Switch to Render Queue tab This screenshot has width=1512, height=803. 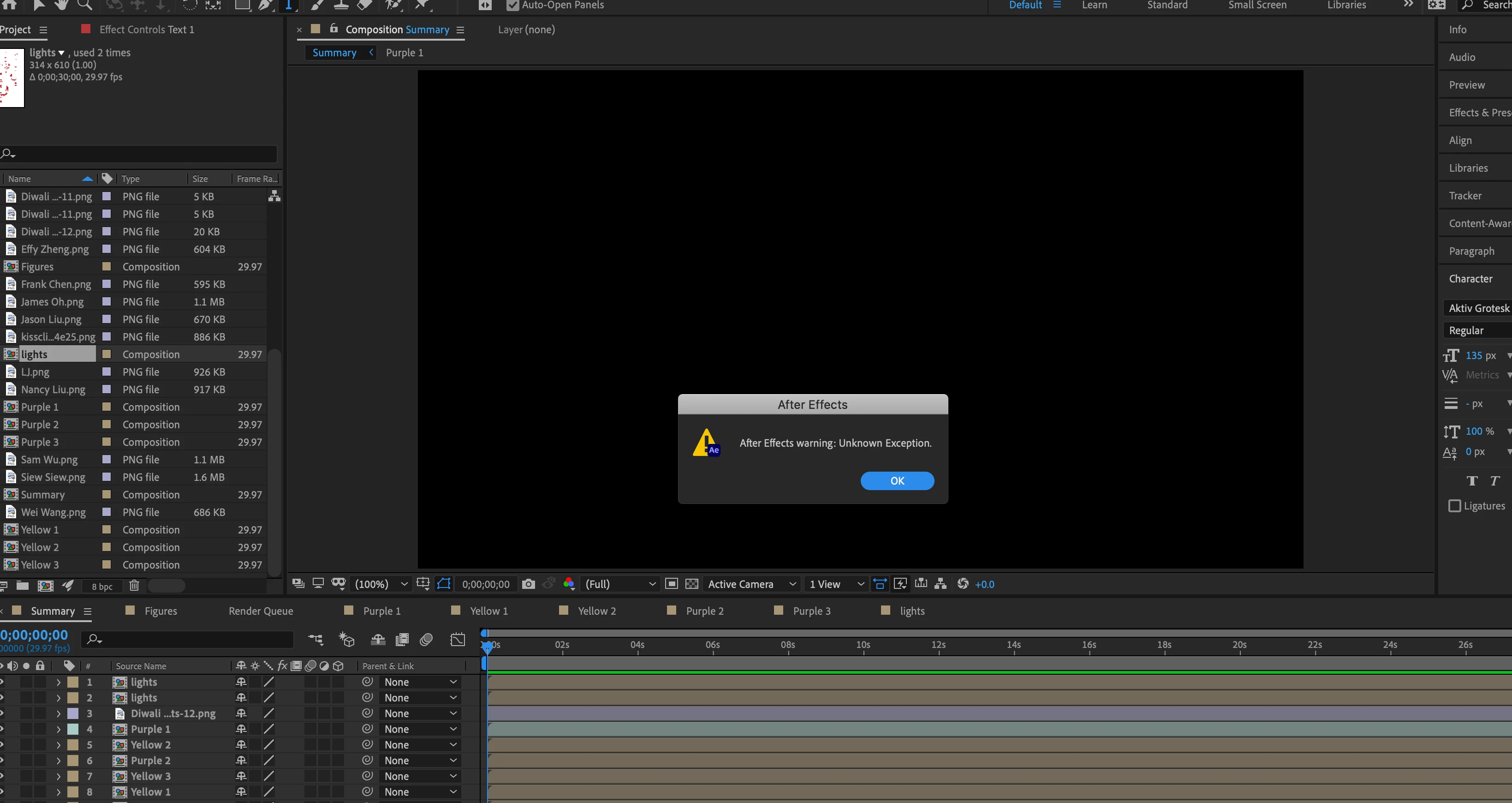click(261, 611)
